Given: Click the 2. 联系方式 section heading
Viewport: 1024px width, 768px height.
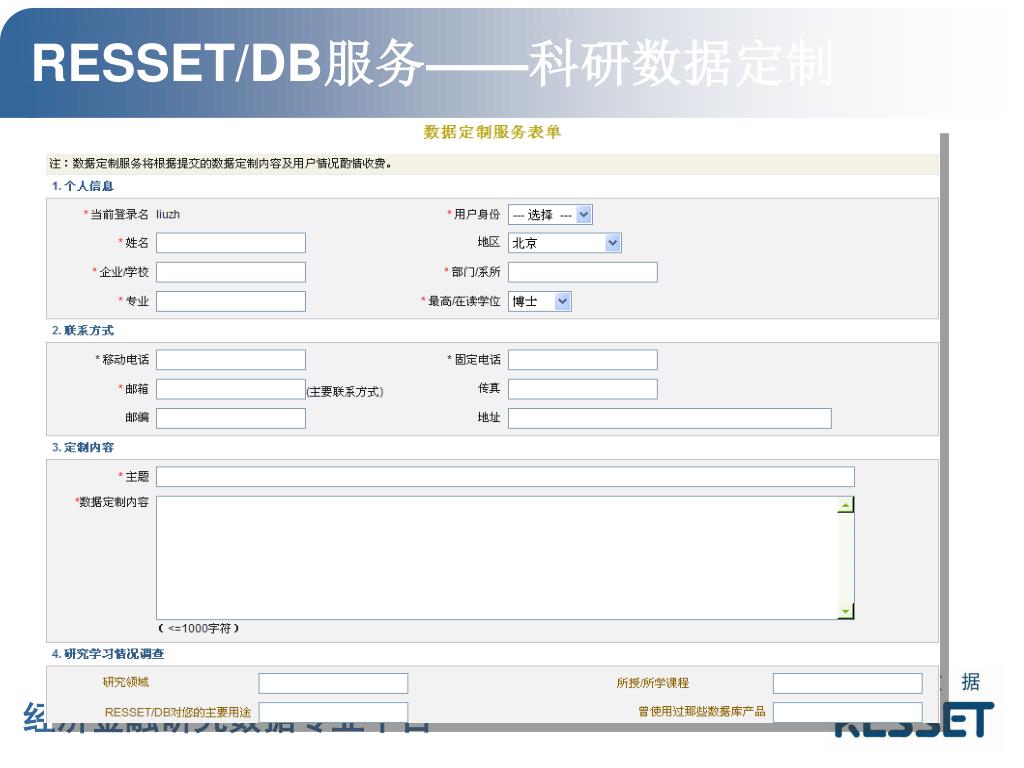Looking at the screenshot, I should click(x=82, y=330).
